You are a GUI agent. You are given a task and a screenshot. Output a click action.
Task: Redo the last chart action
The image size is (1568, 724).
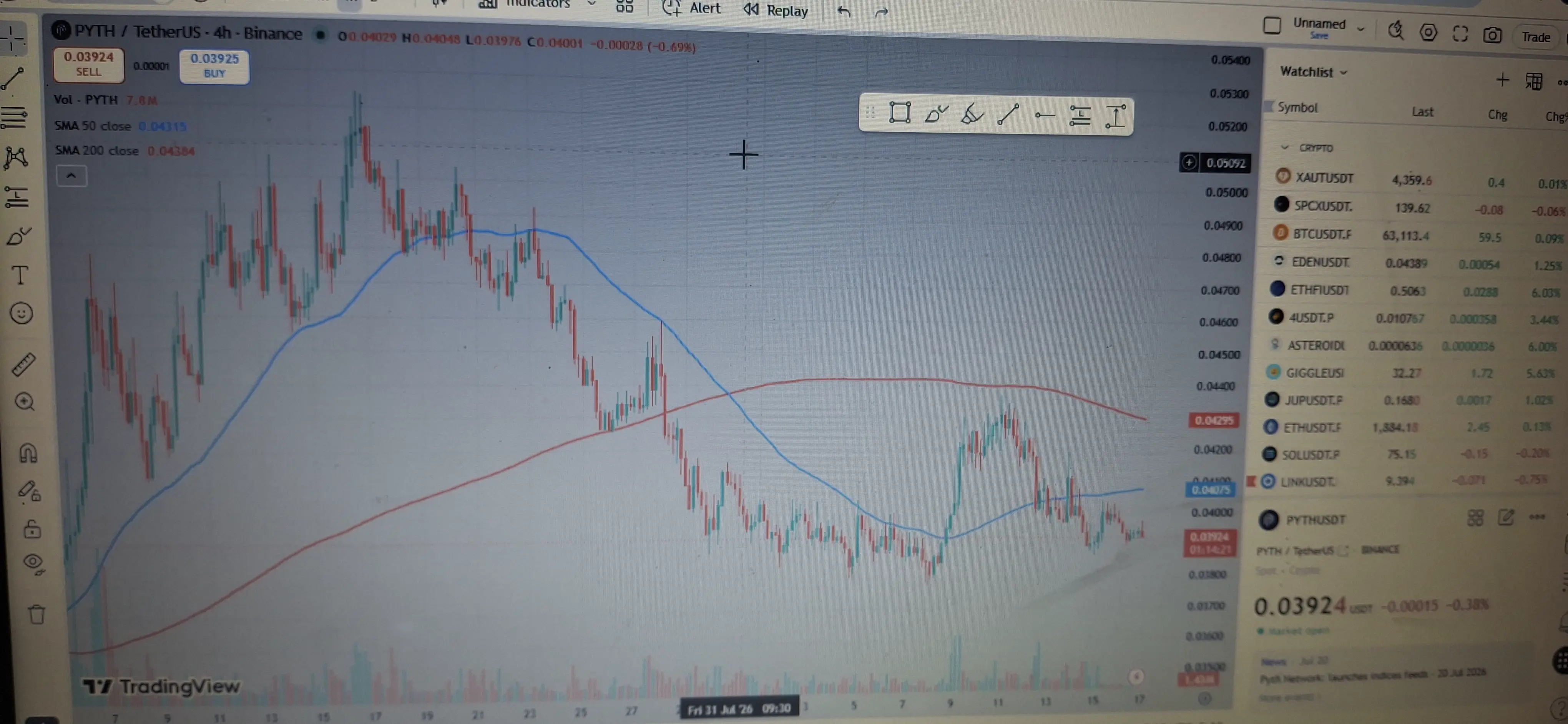pyautogui.click(x=881, y=12)
